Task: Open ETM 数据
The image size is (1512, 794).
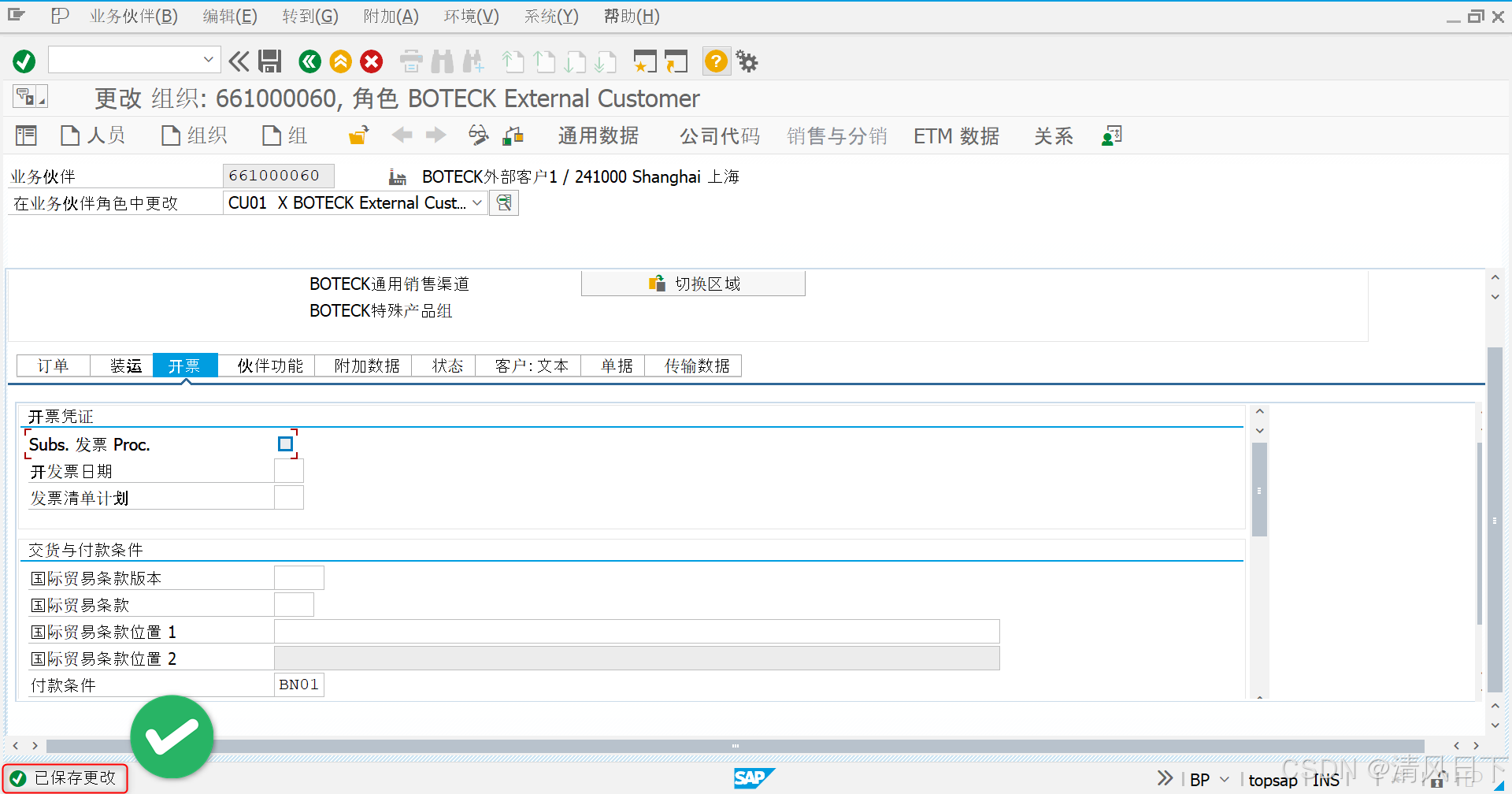Action: coord(955,135)
